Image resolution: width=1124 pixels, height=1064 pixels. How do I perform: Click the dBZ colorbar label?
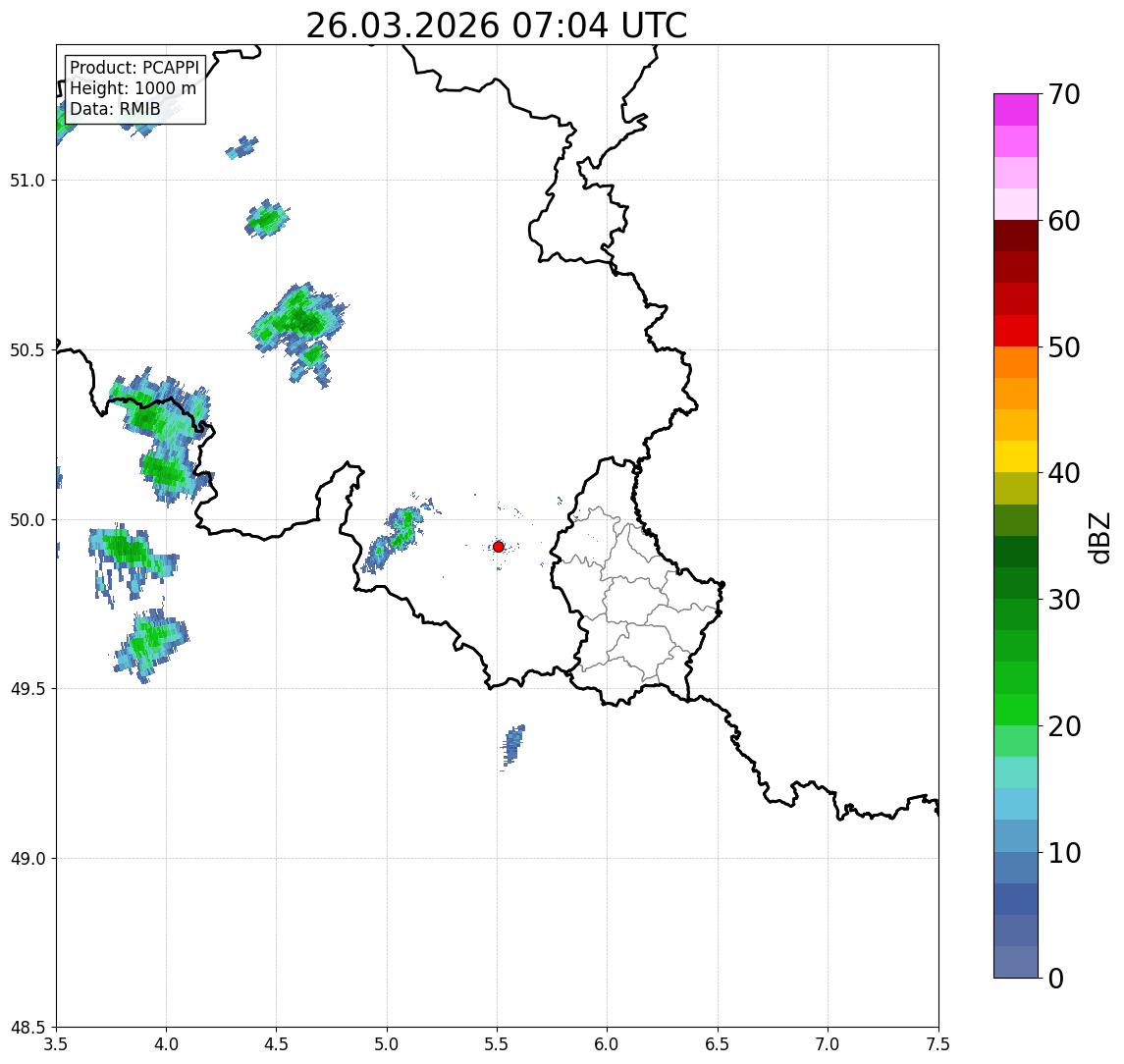[1098, 537]
